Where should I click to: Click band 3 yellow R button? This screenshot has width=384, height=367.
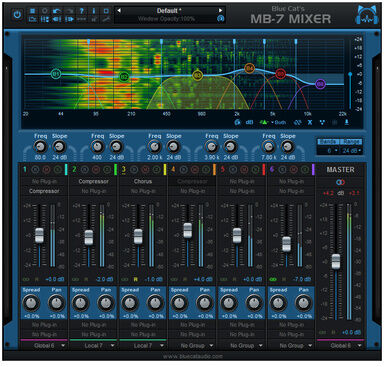coord(136,279)
